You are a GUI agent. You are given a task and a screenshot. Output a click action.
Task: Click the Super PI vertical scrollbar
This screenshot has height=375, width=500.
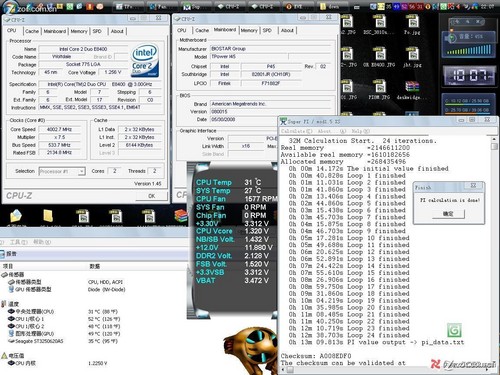pos(494,250)
